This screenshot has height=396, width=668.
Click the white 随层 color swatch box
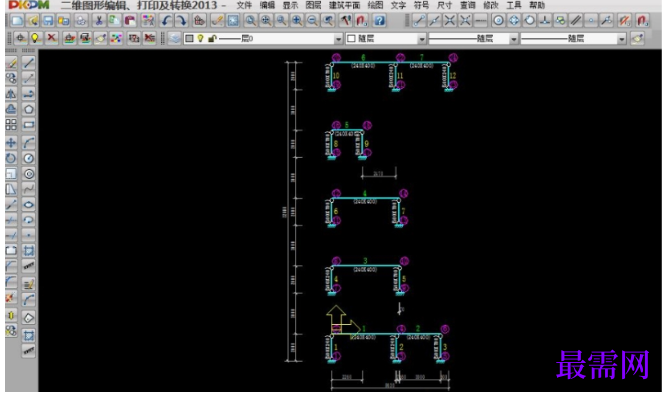click(x=351, y=39)
